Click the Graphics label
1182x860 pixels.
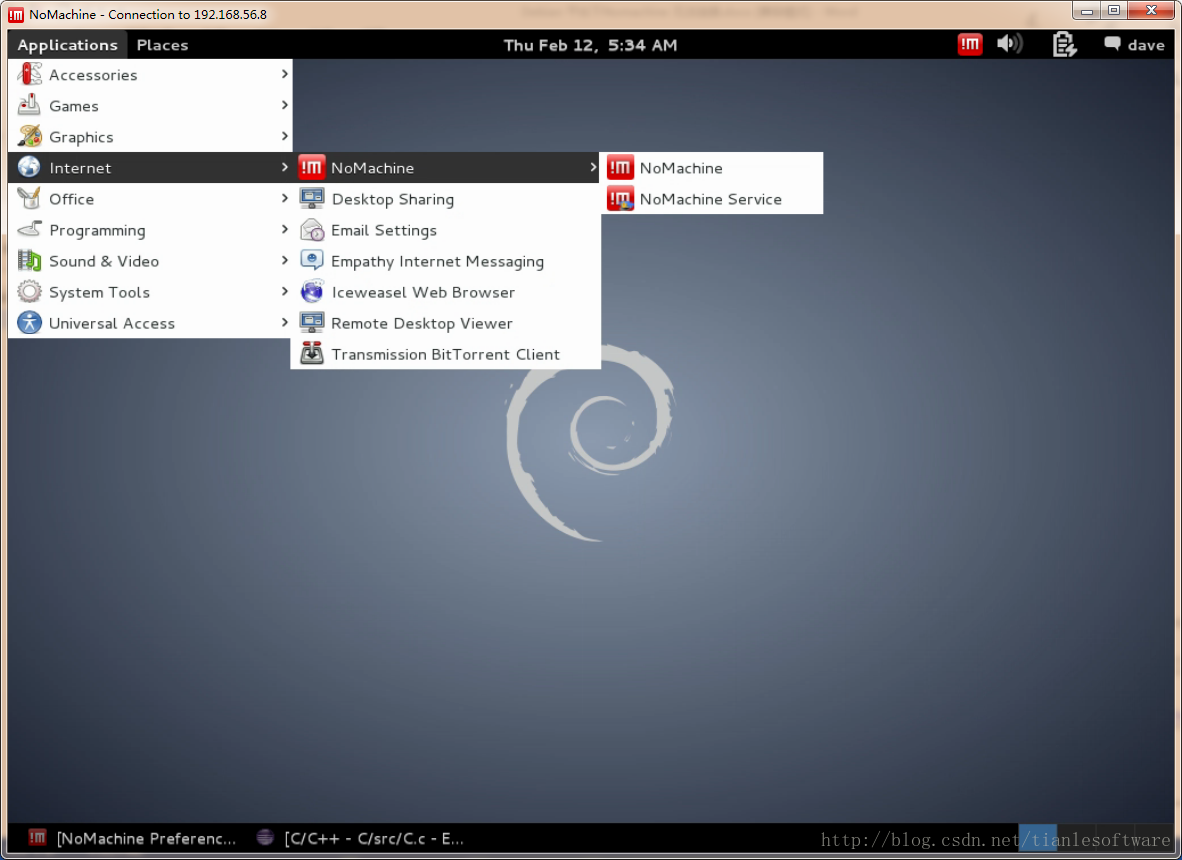coord(81,137)
